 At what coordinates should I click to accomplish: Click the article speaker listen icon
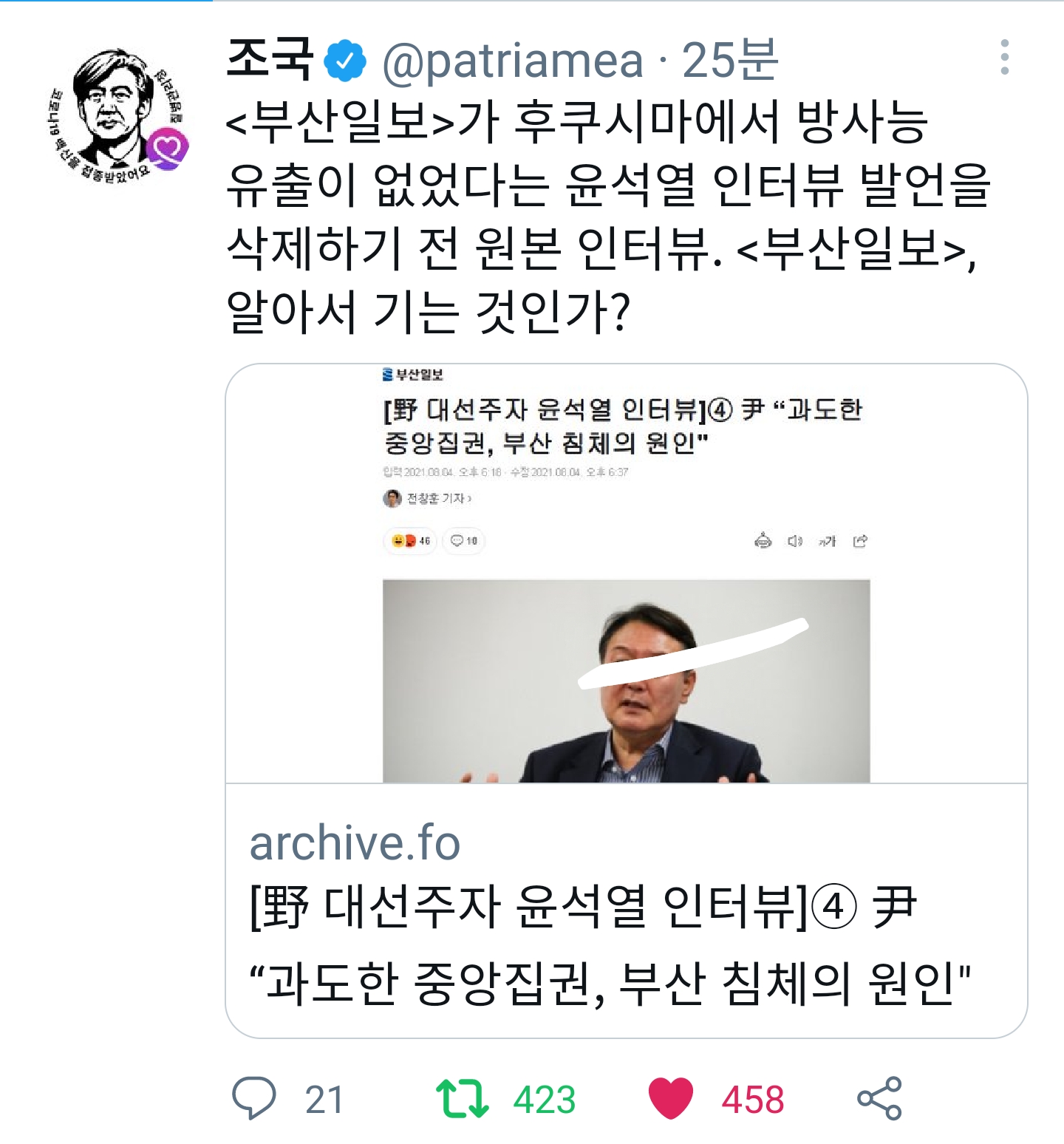pos(795,542)
